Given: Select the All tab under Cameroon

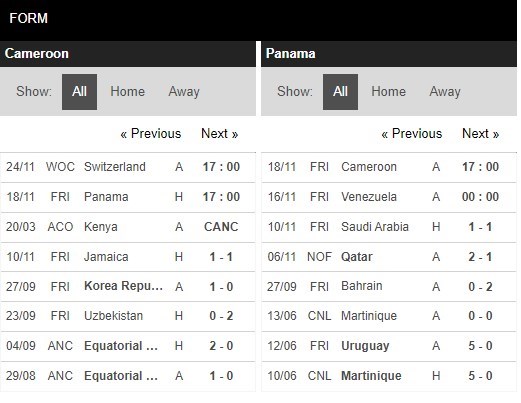Looking at the screenshot, I should tap(79, 92).
